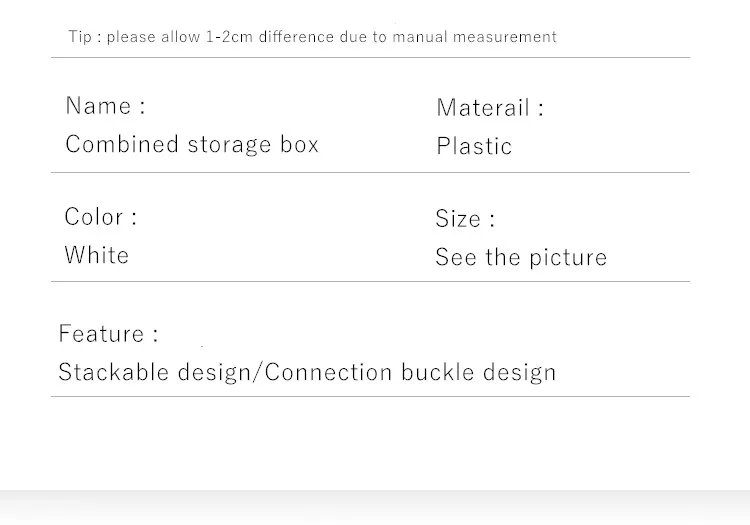Click the word "Stackable" in features

pyautogui.click(x=113, y=372)
